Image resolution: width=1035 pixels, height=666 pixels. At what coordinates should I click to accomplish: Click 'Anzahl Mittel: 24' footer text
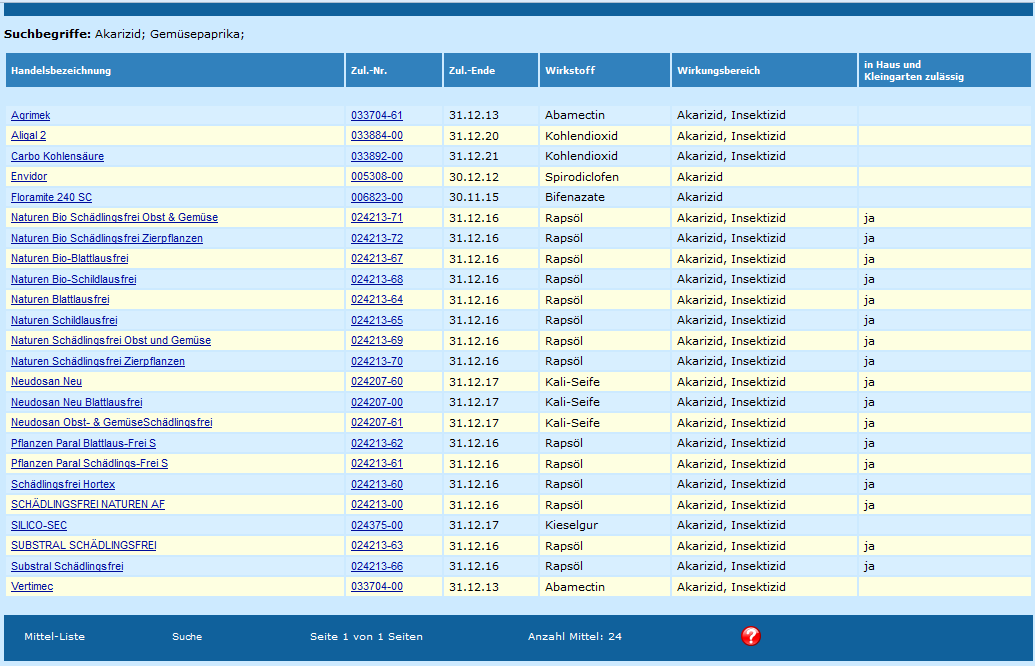point(574,636)
